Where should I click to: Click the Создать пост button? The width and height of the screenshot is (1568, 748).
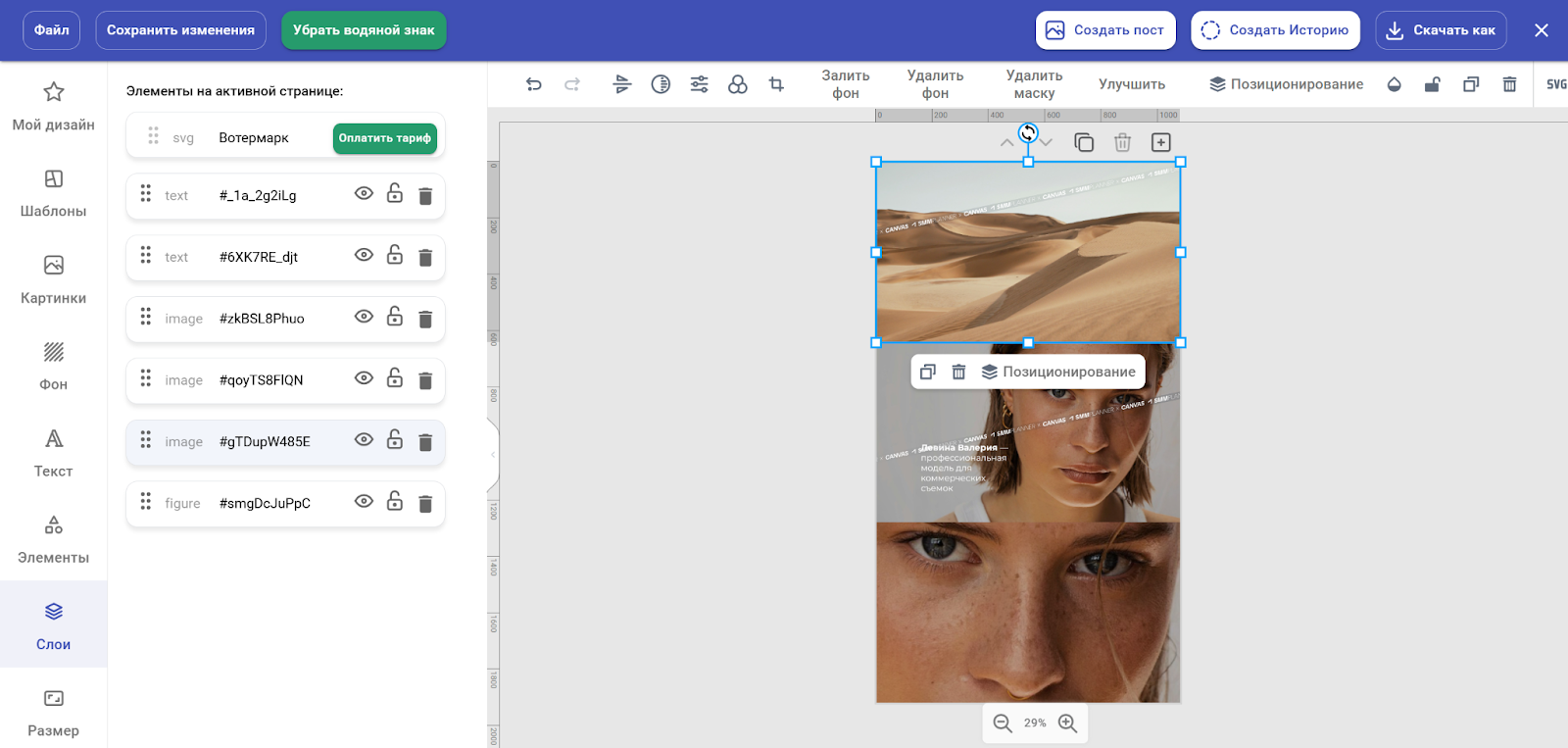coord(1105,30)
